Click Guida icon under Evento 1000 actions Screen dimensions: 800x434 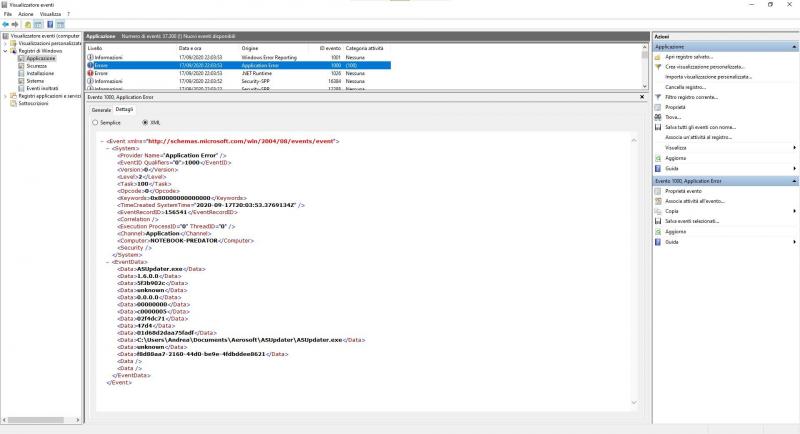click(x=658, y=242)
